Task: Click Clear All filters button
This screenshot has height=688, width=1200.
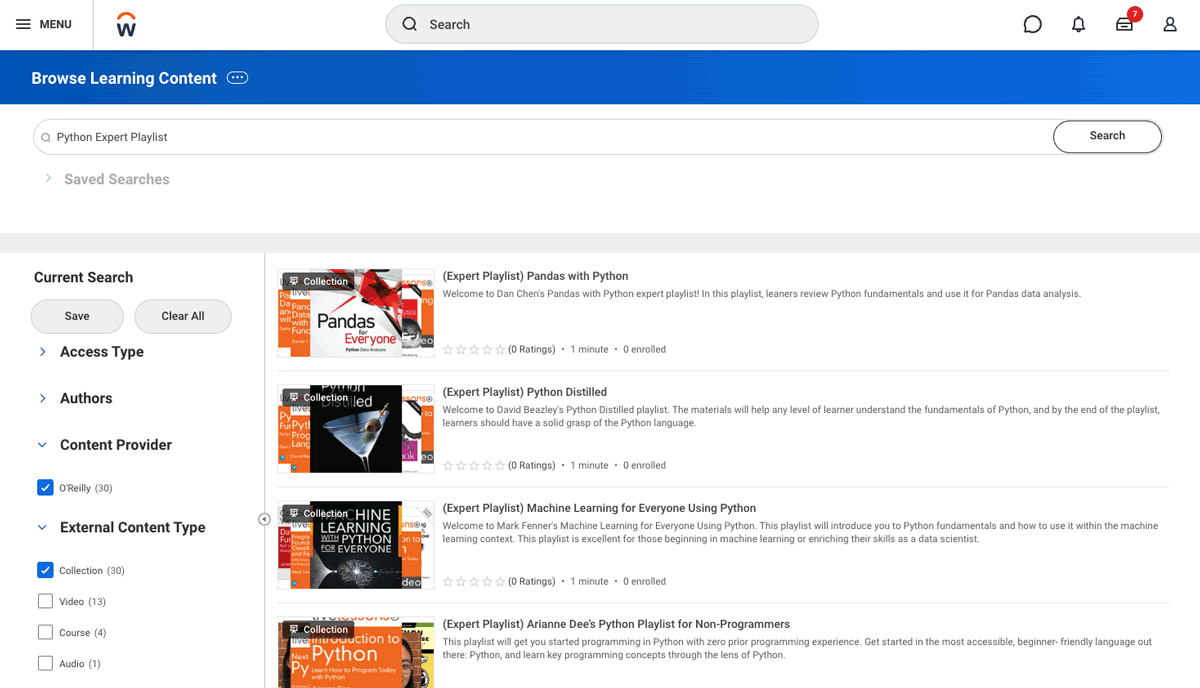Action: [183, 316]
